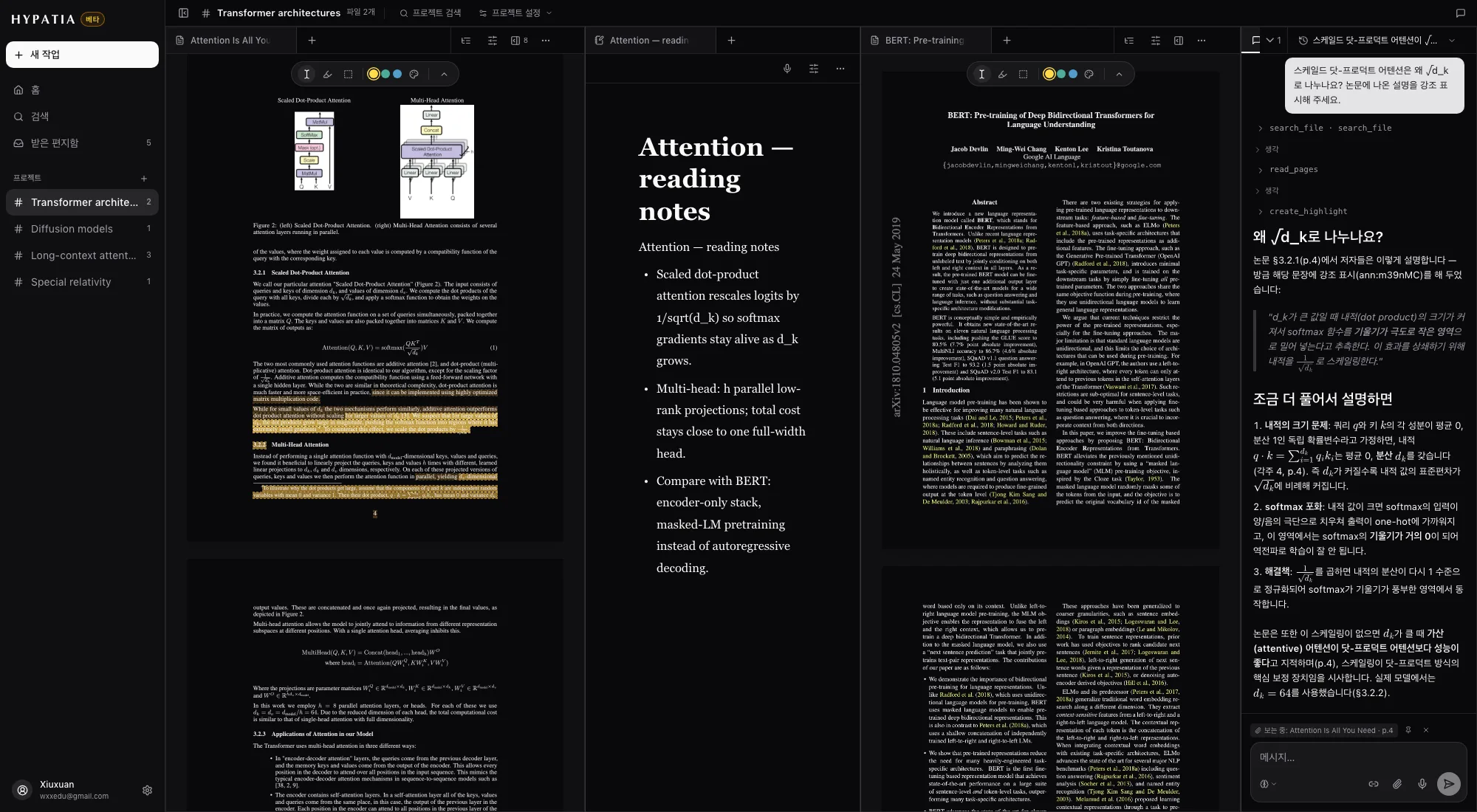Open the more options menu of the reading notes pane
Viewport: 1477px width, 812px height.
[x=840, y=69]
